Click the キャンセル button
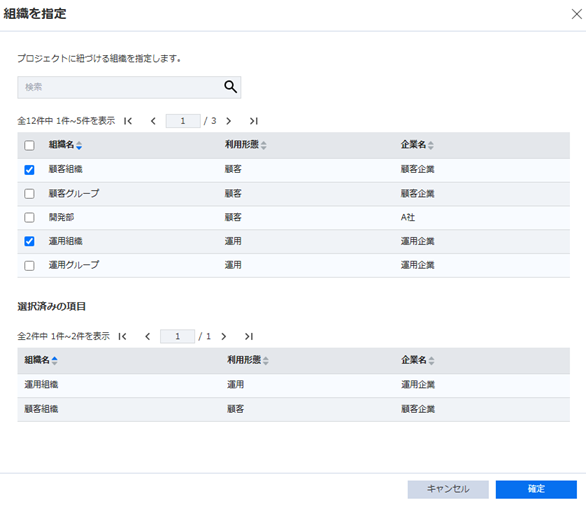 click(x=448, y=489)
